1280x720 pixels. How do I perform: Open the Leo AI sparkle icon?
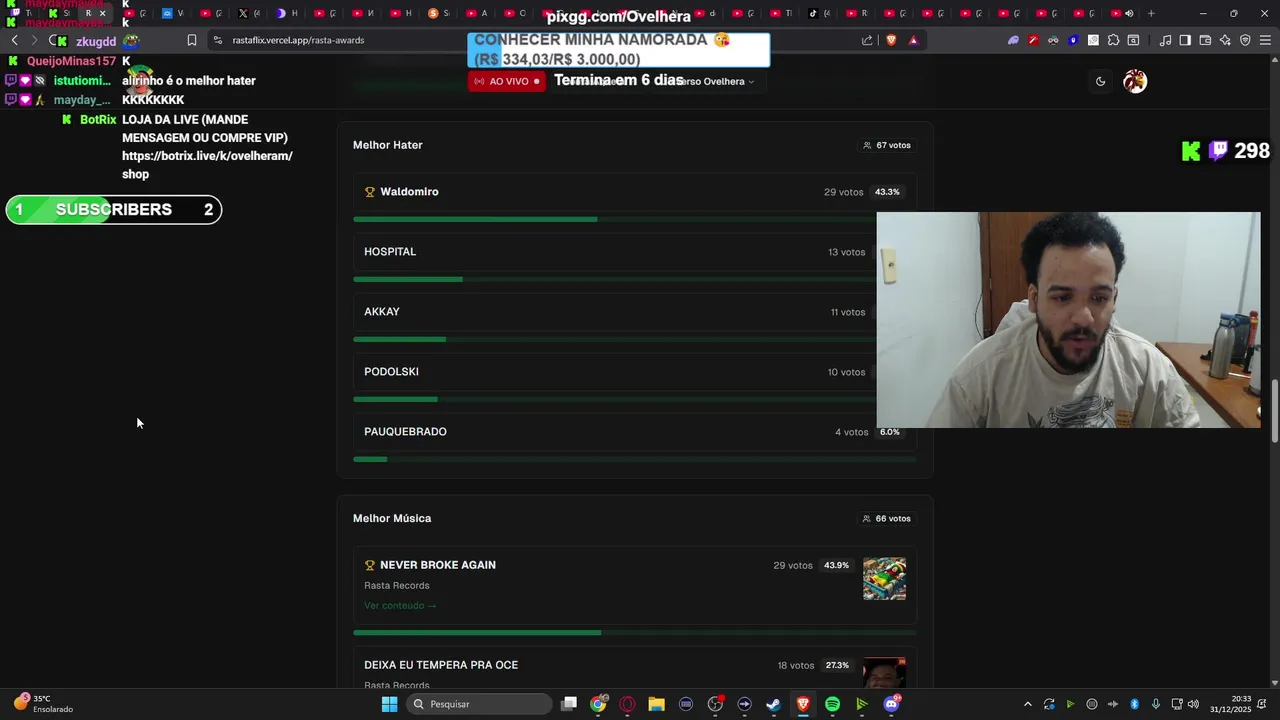1225,40
